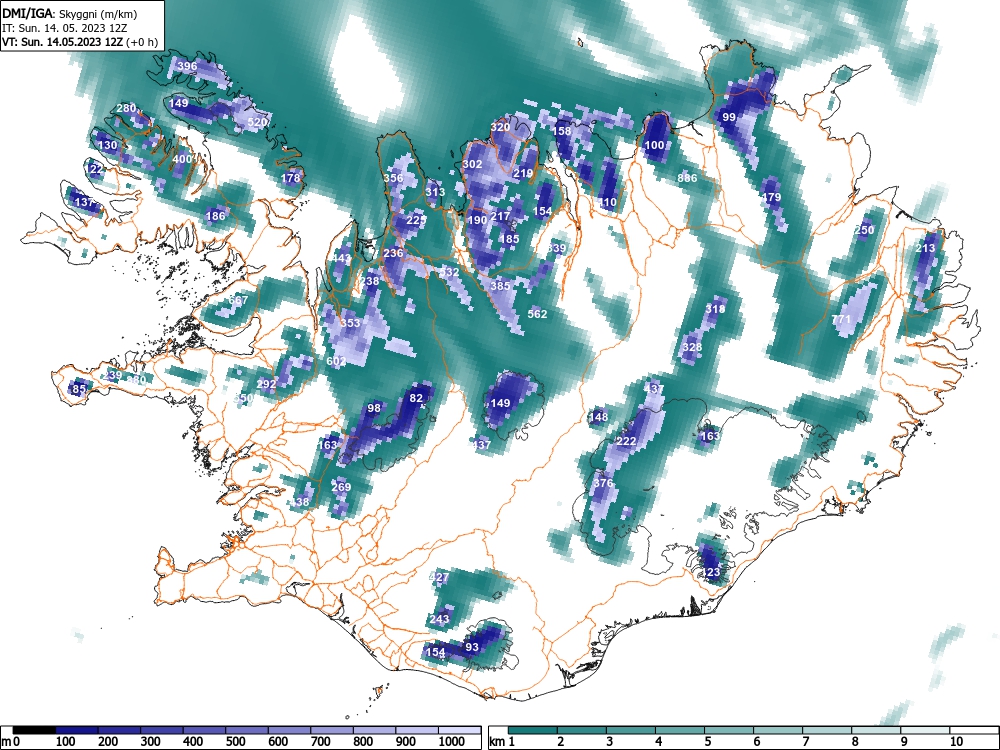The width and height of the screenshot is (1000, 750).
Task: Click the map value '158'
Action: (562, 131)
